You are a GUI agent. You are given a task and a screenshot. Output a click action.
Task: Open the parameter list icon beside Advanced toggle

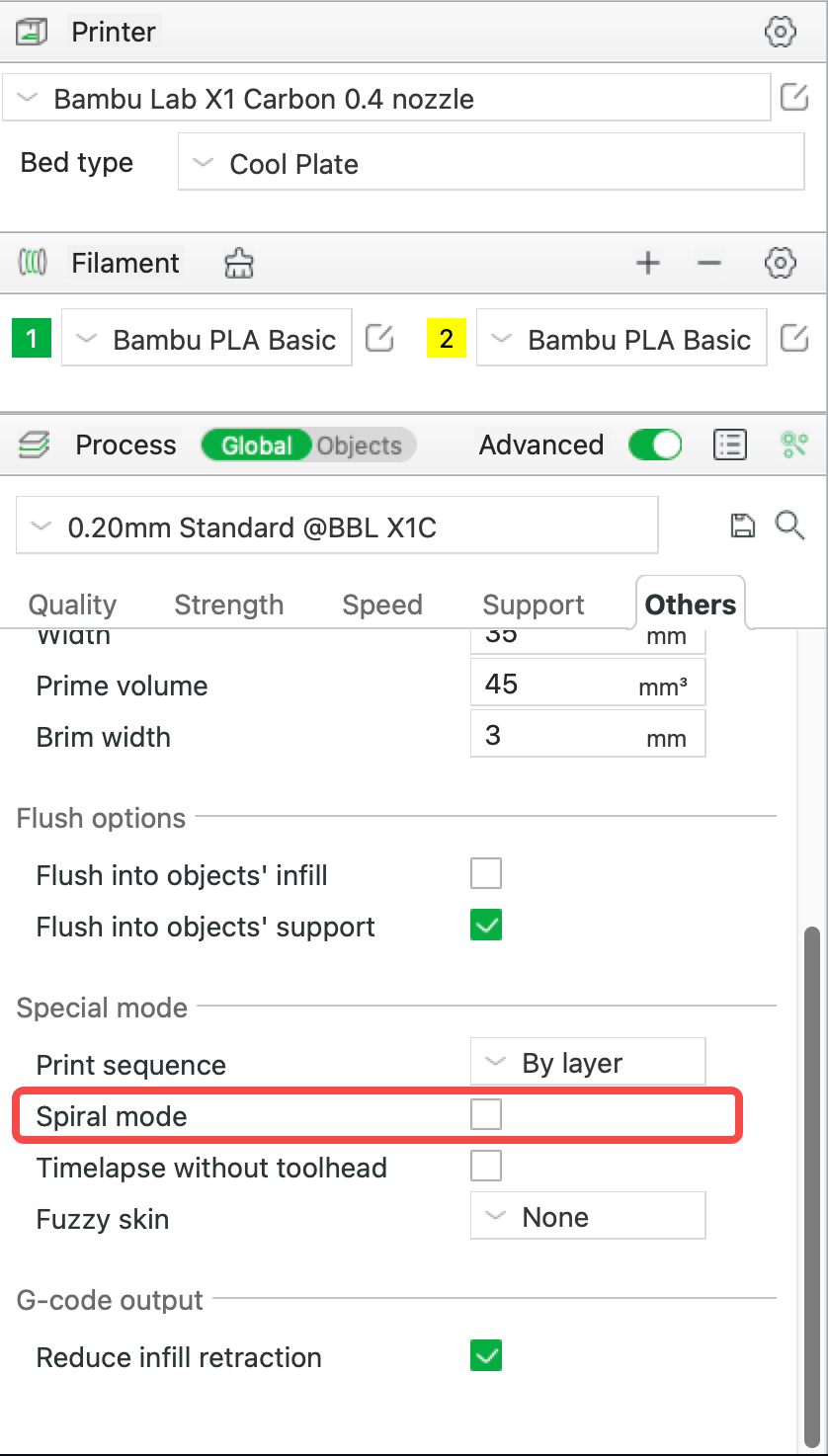click(x=729, y=445)
